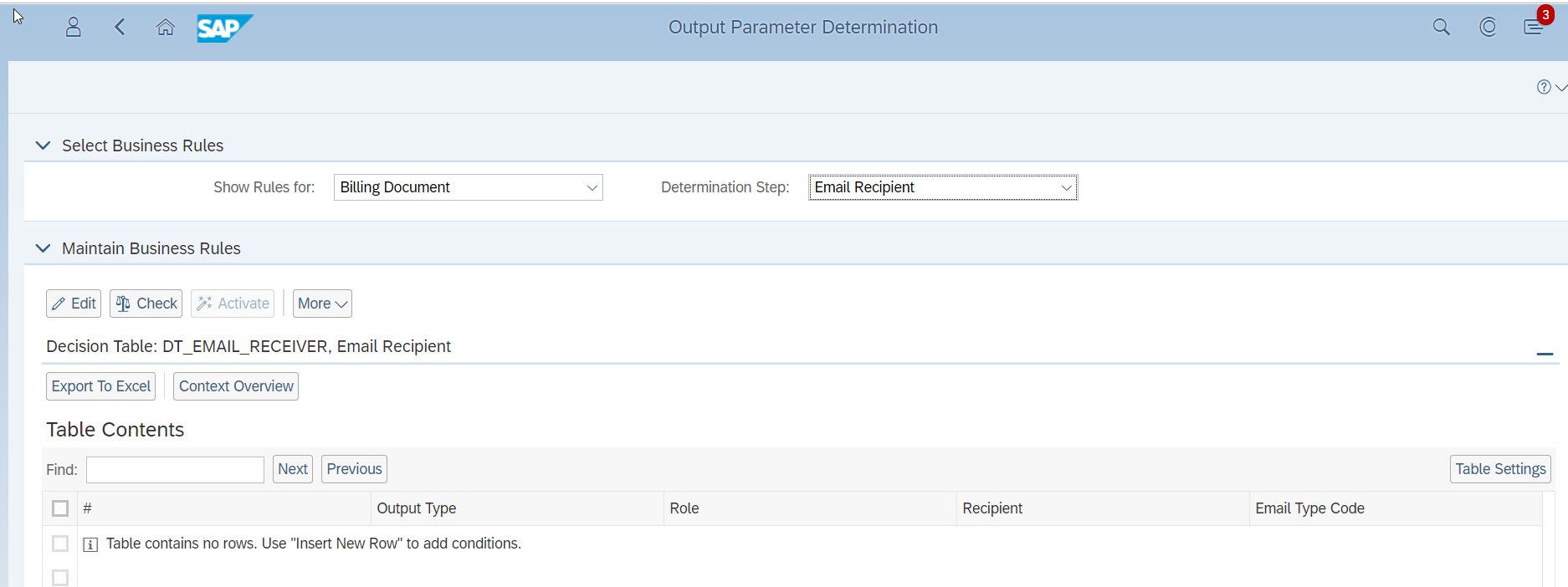Viewport: 1568px width, 587px height.
Task: Click the Activate button
Action: pos(233,304)
